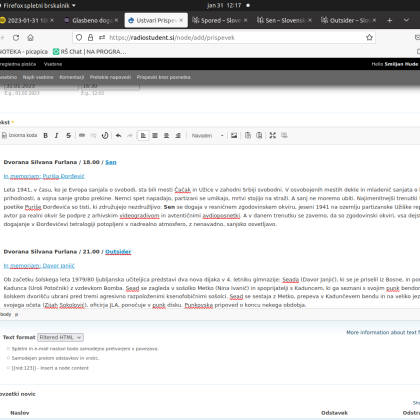The height and width of the screenshot is (420, 420).
Task: Open More information about text formats link
Action: point(383,332)
